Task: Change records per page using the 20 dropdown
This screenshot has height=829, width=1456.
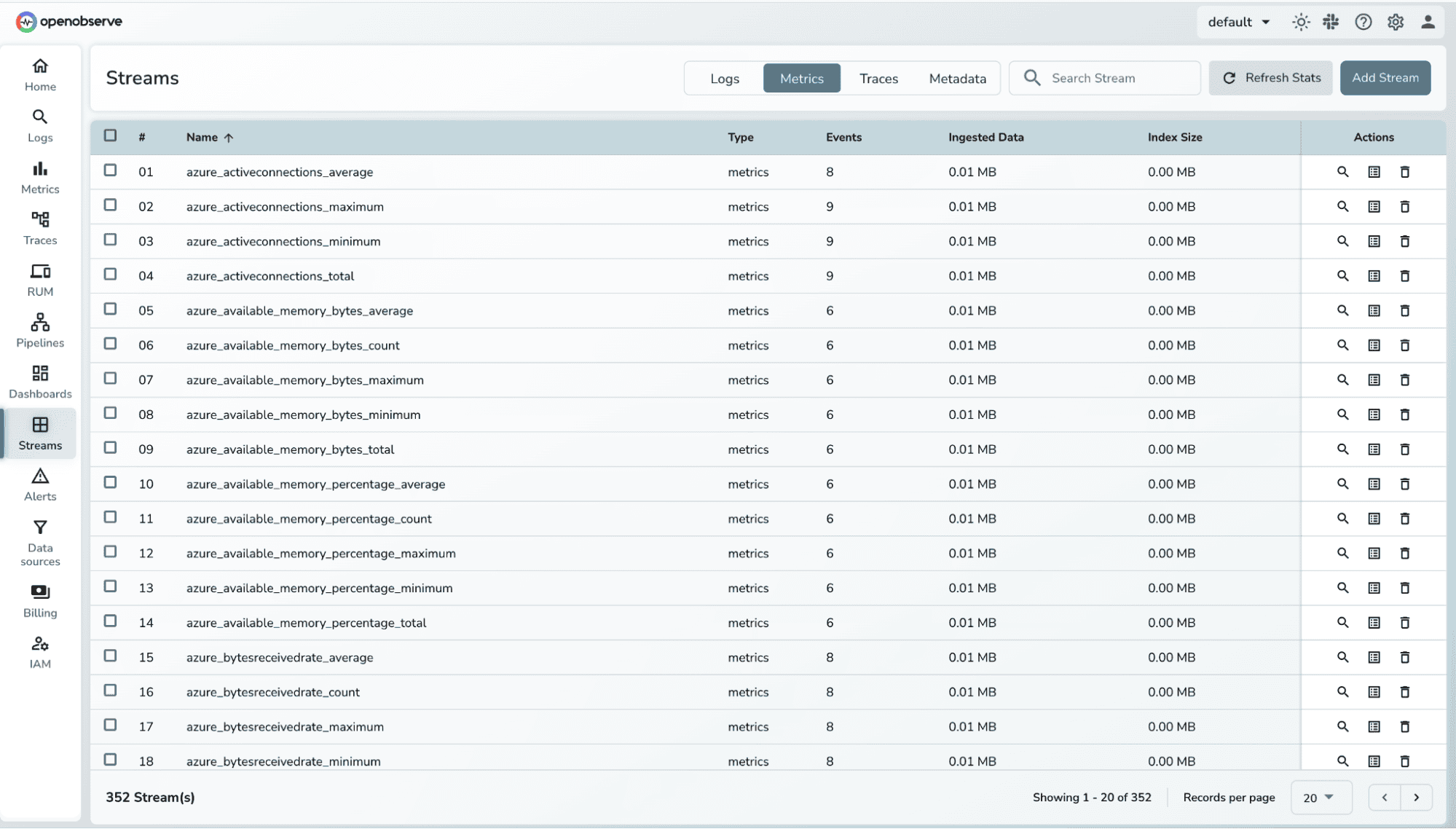Action: (x=1321, y=797)
